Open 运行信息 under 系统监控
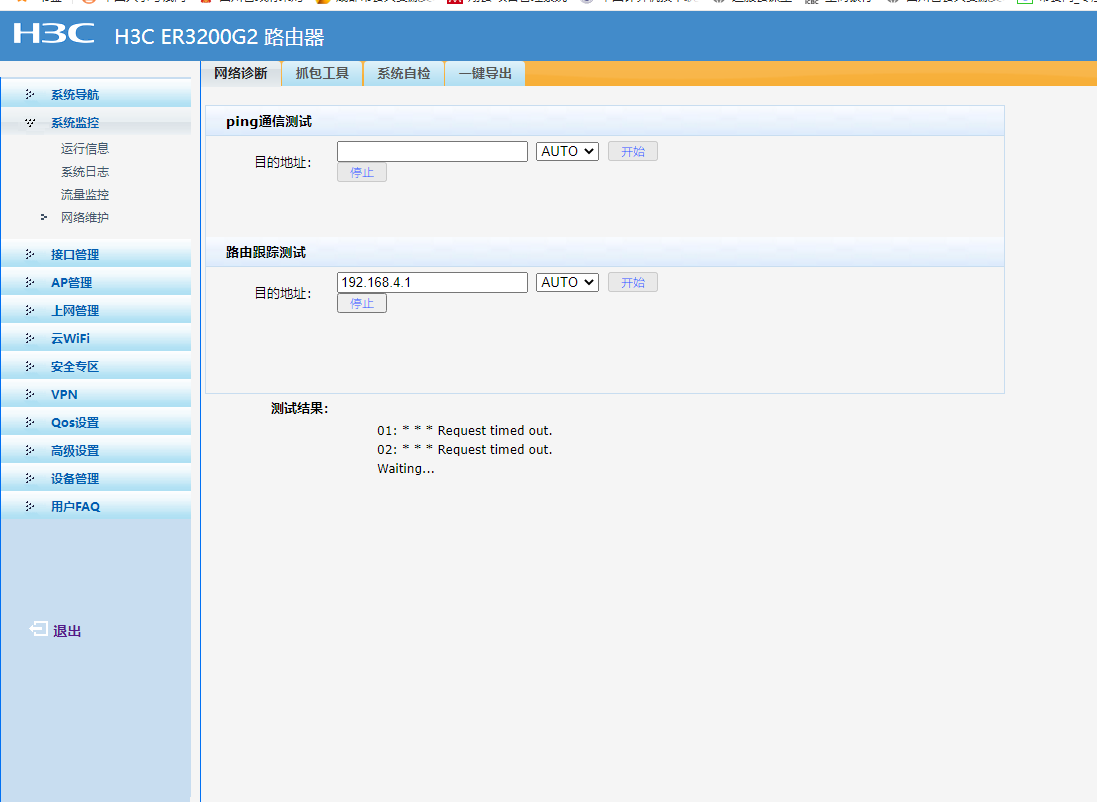This screenshot has width=1097, height=802. point(85,148)
